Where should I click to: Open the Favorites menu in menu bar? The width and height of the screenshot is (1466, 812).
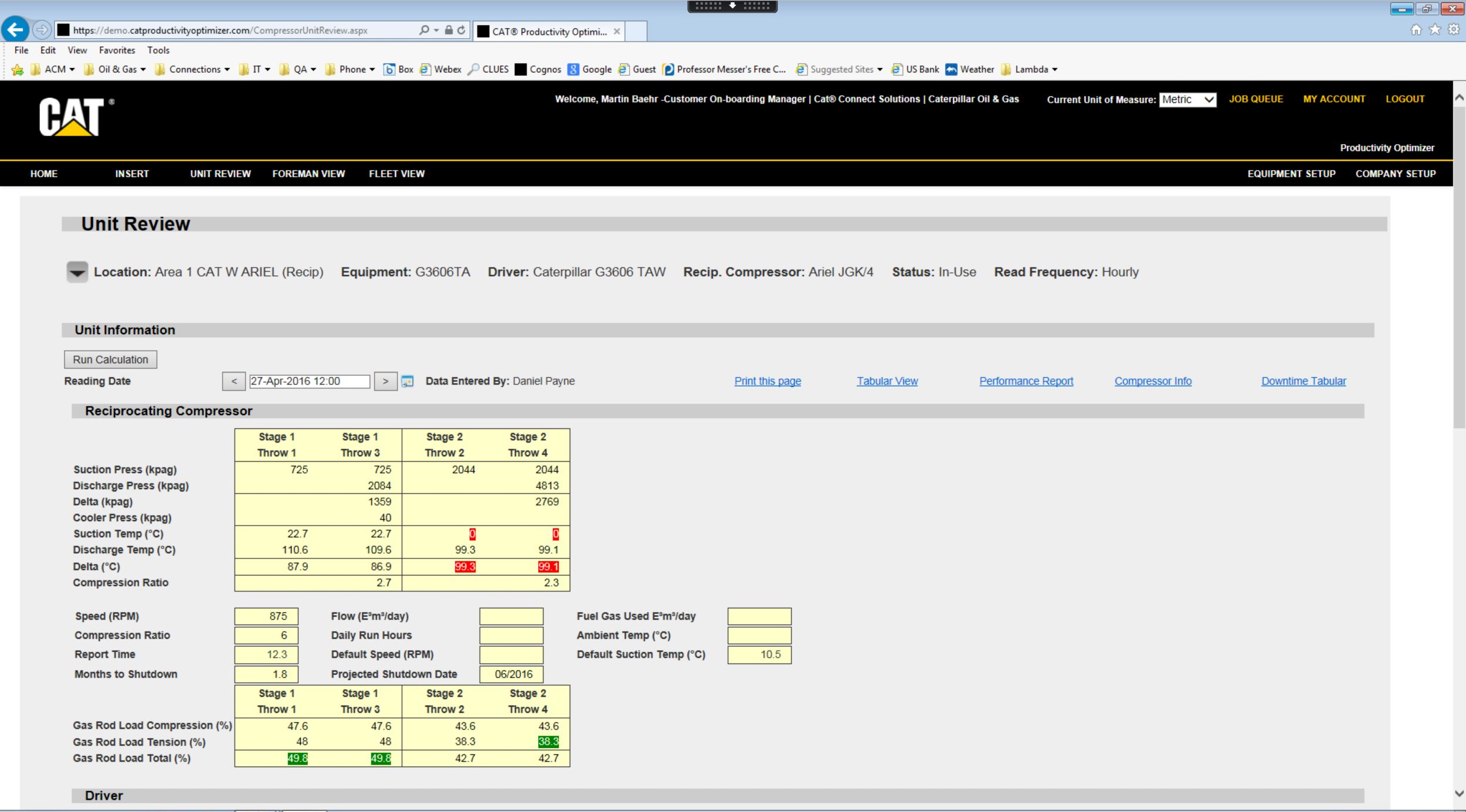click(117, 50)
